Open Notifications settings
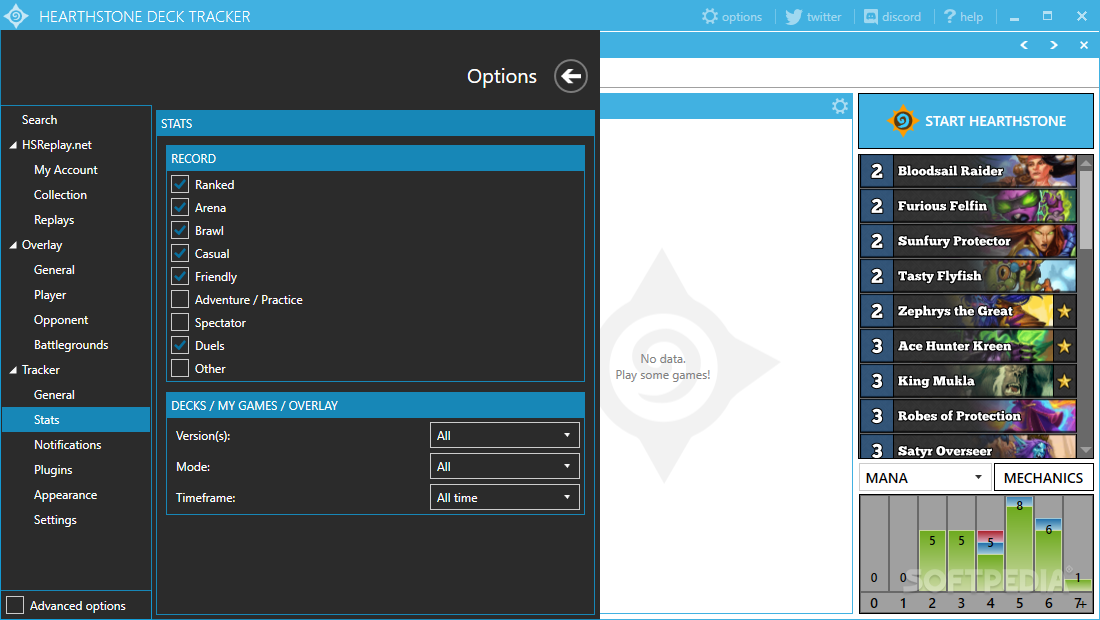 tap(67, 445)
